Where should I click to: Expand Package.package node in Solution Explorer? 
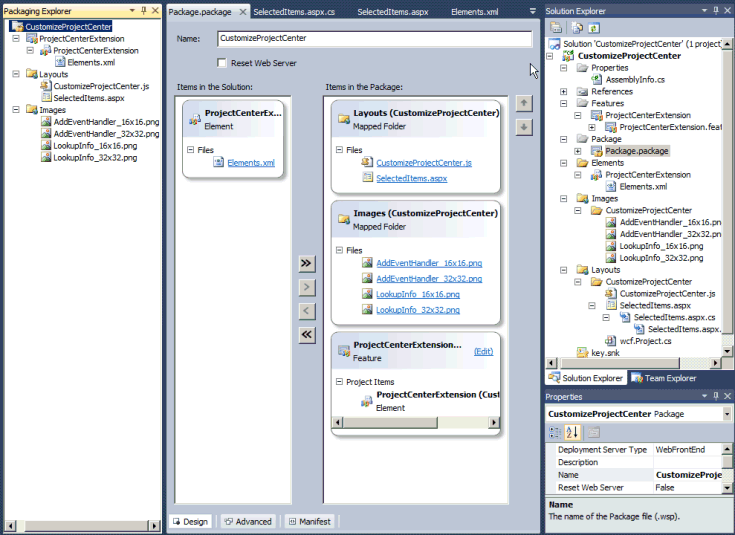(578, 151)
